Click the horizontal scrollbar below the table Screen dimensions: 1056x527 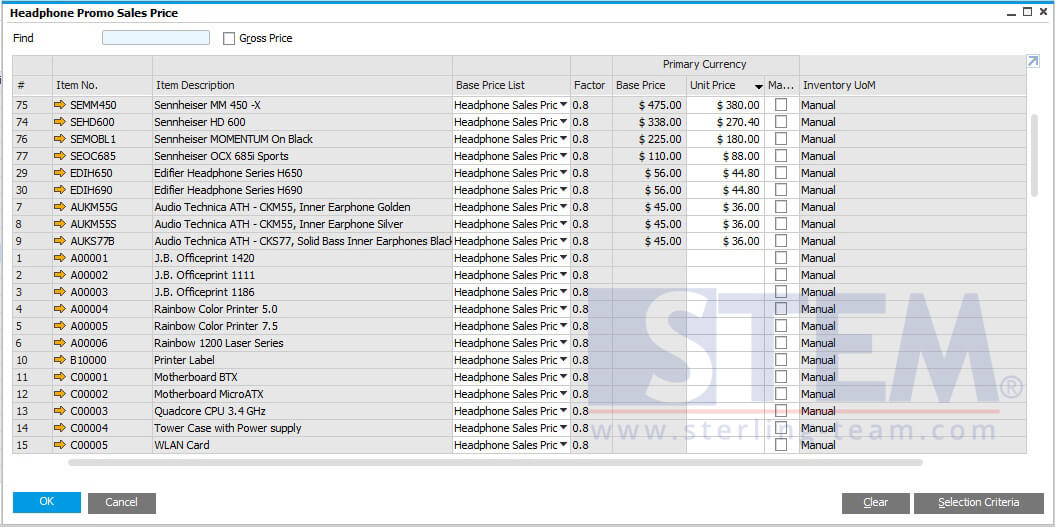[495, 462]
